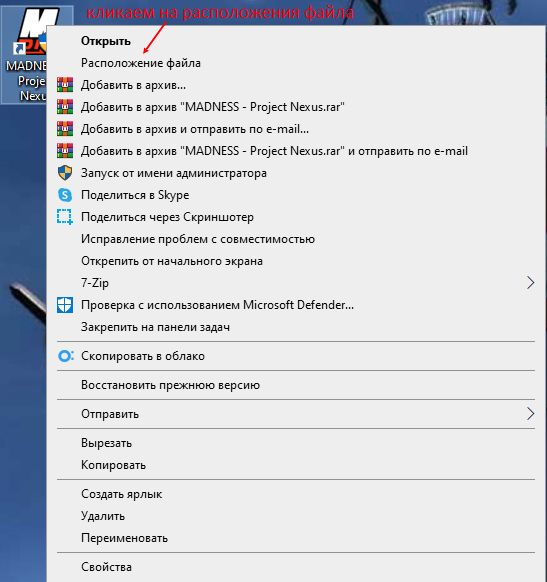Select 'Добавить в архив "MADNESS - Project Nexus.rar" и отправить по e-mail'

[296, 151]
